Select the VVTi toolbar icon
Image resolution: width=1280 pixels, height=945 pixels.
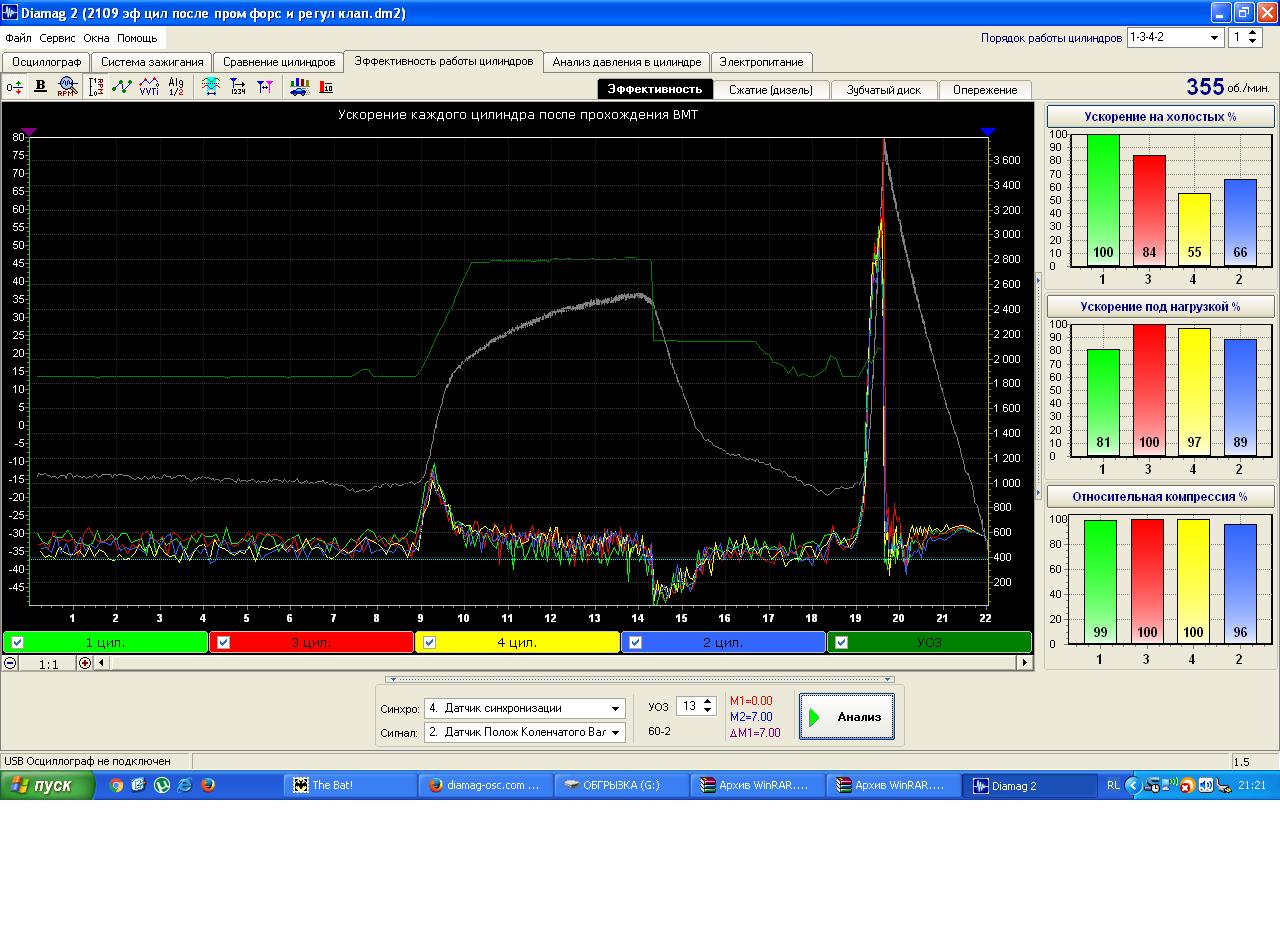(149, 87)
